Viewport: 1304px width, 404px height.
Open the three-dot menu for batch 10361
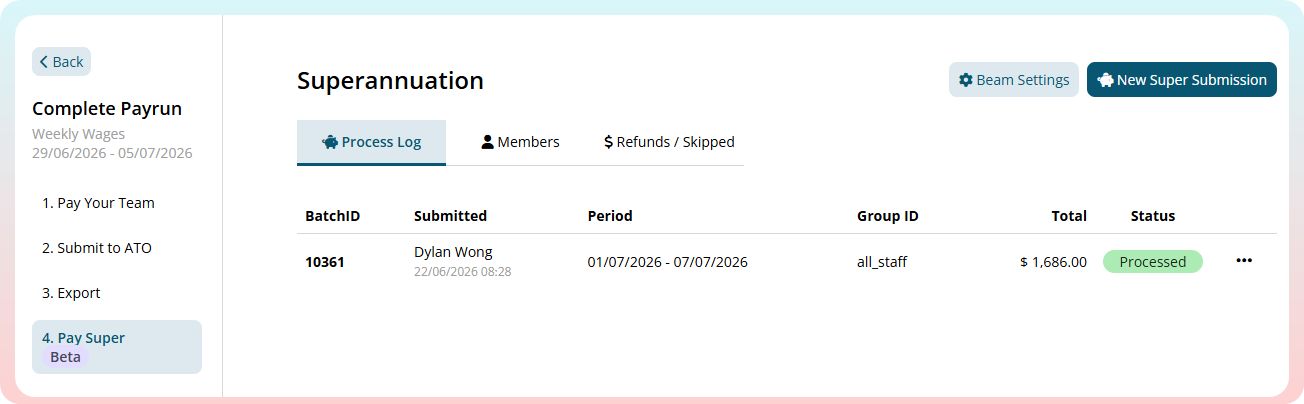1244,261
